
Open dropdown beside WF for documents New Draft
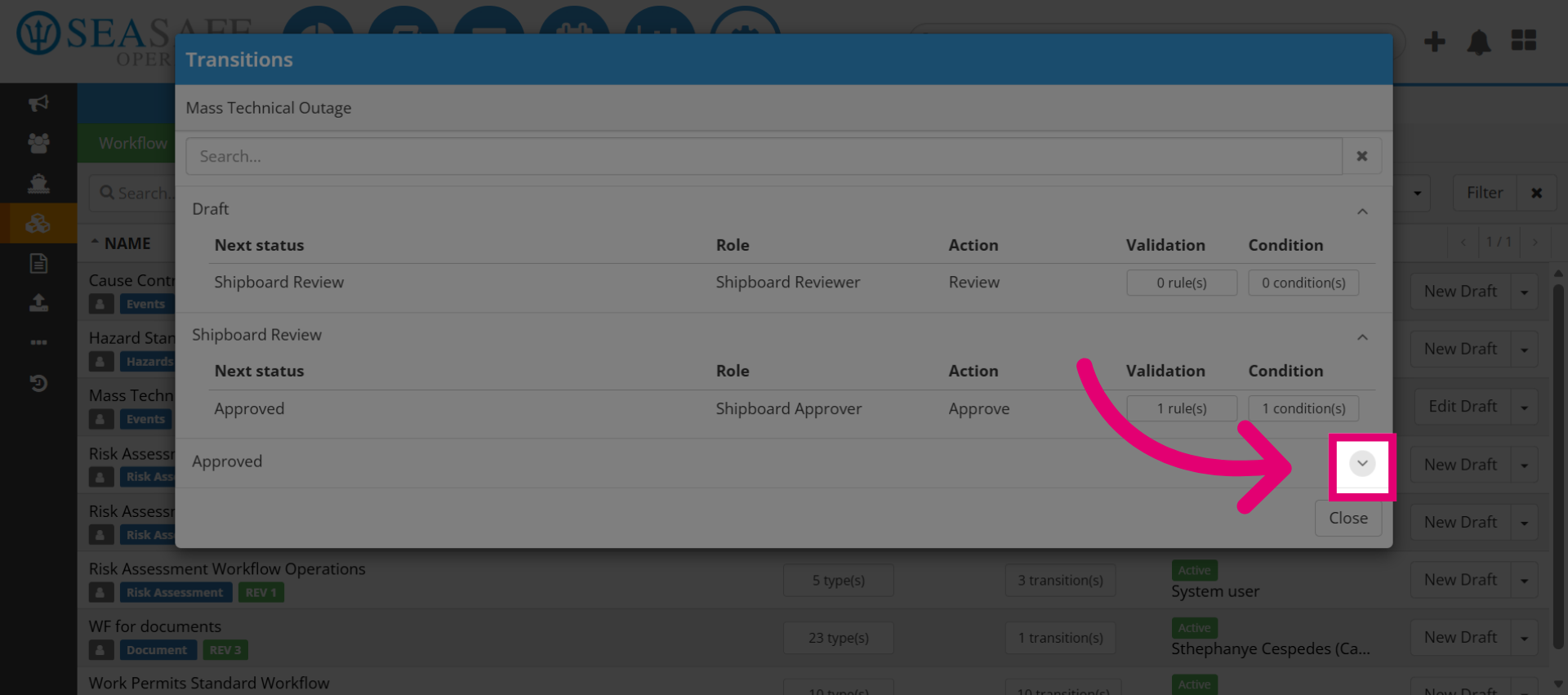1524,638
